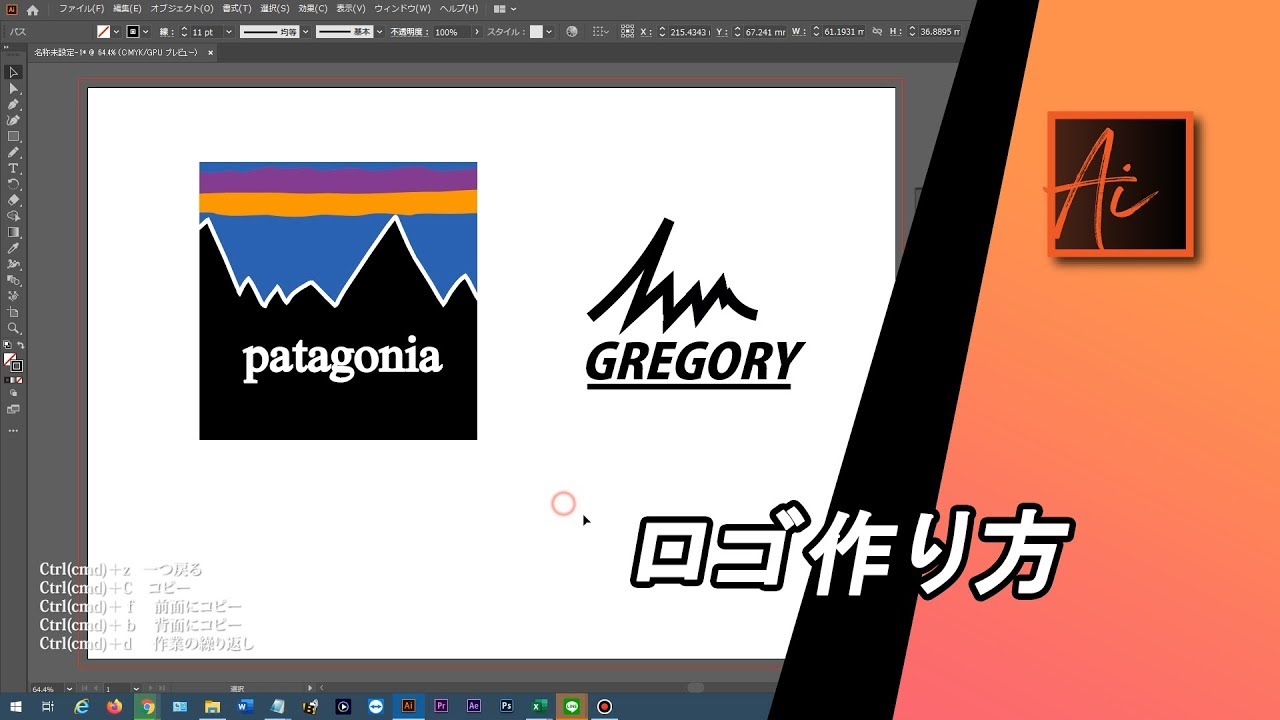The width and height of the screenshot is (1280, 720).
Task: Expand the opacity 100% arrow
Action: pyautogui.click(x=477, y=32)
